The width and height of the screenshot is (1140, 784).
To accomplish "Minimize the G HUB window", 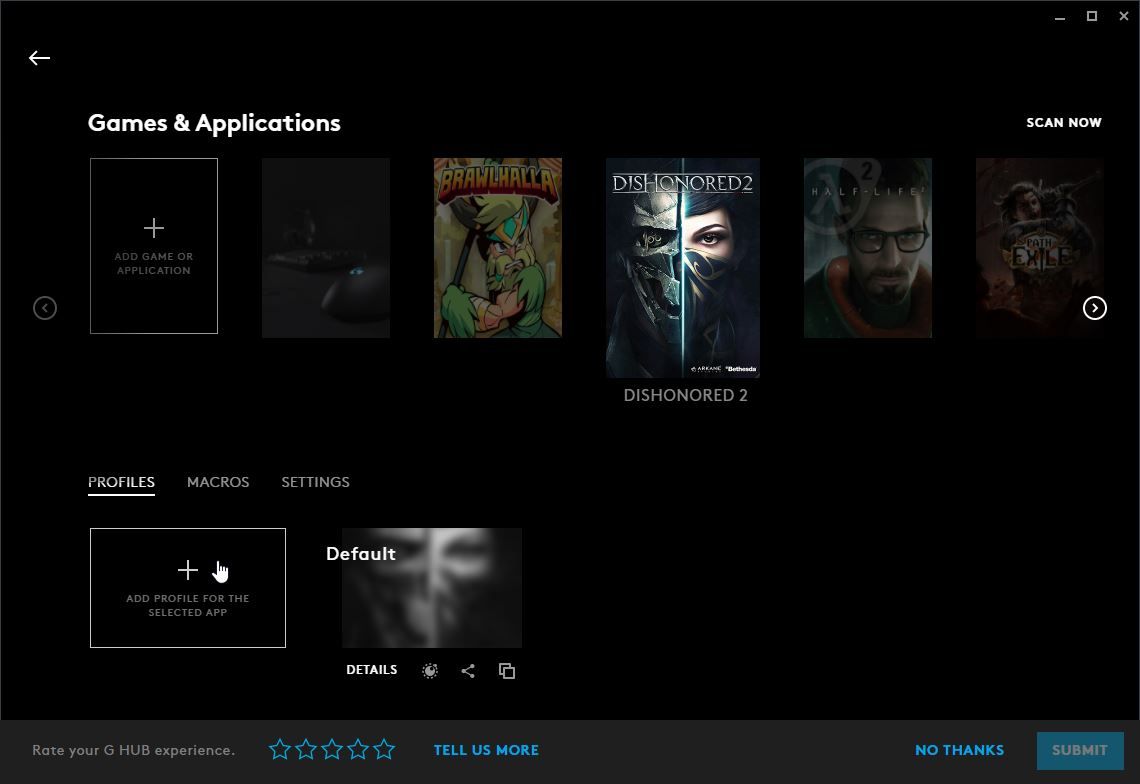I will (1060, 17).
